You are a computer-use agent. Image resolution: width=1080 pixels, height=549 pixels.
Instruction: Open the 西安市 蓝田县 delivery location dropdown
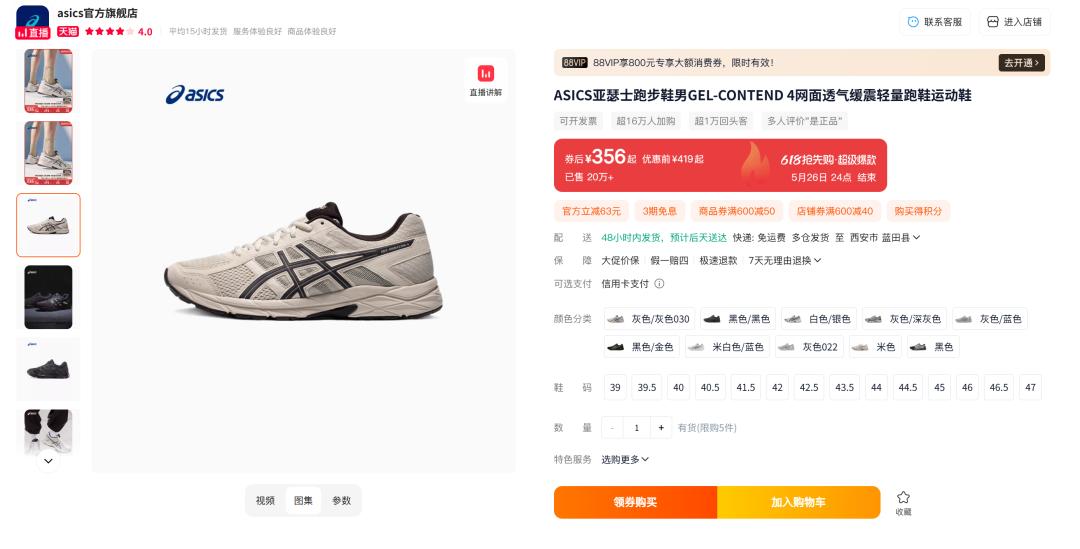tap(884, 238)
